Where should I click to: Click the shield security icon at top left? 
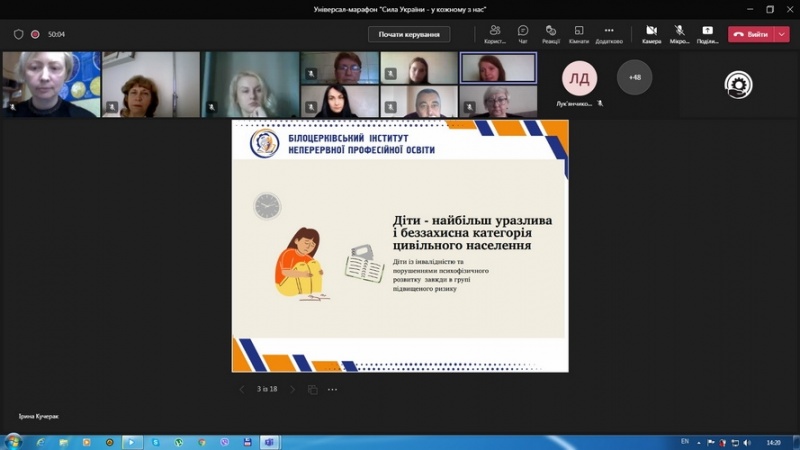(18, 34)
